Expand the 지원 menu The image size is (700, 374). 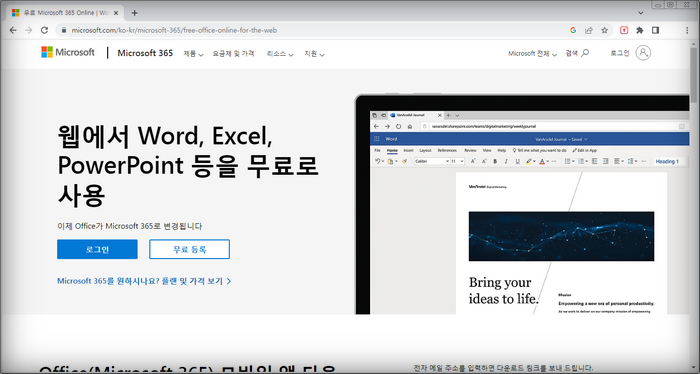tap(314, 54)
